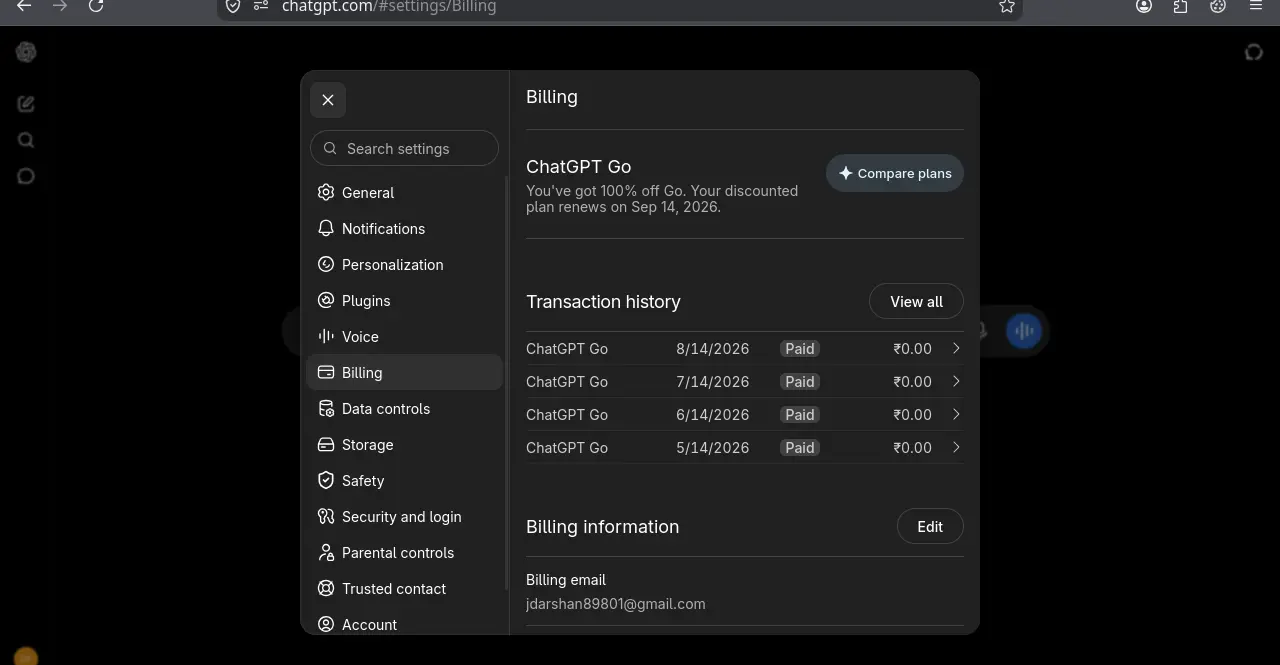Click the Notifications bell icon
Image resolution: width=1280 pixels, height=665 pixels.
click(325, 228)
